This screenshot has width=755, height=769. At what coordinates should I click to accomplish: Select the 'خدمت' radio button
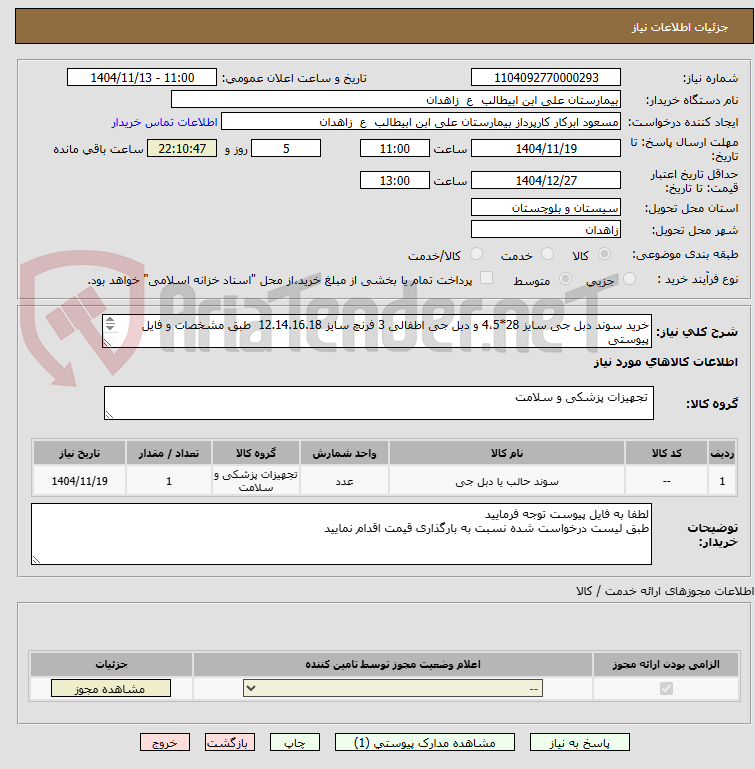coord(547,254)
